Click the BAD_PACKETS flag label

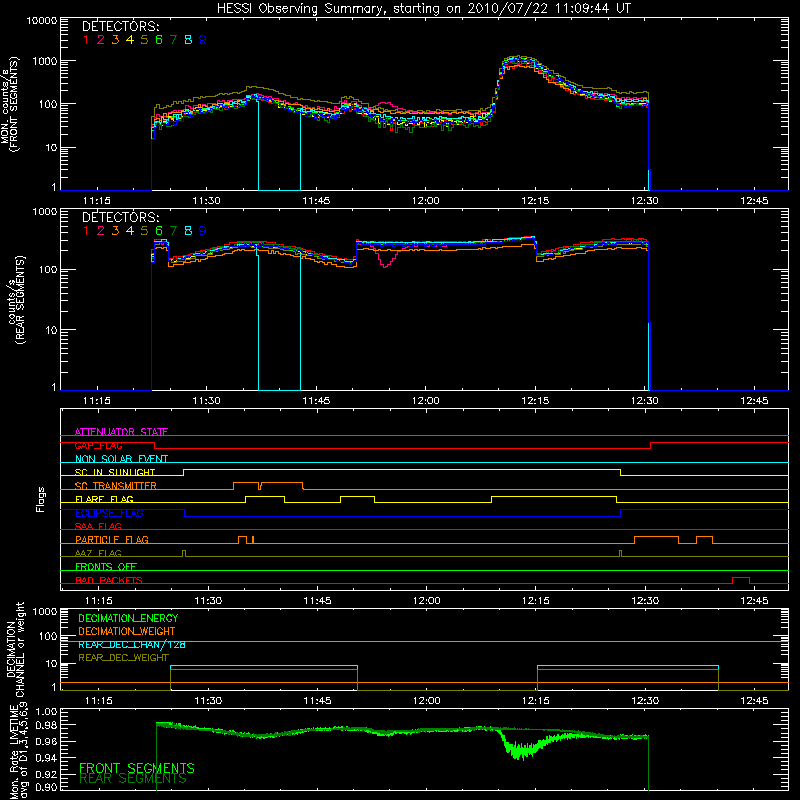pyautogui.click(x=109, y=580)
